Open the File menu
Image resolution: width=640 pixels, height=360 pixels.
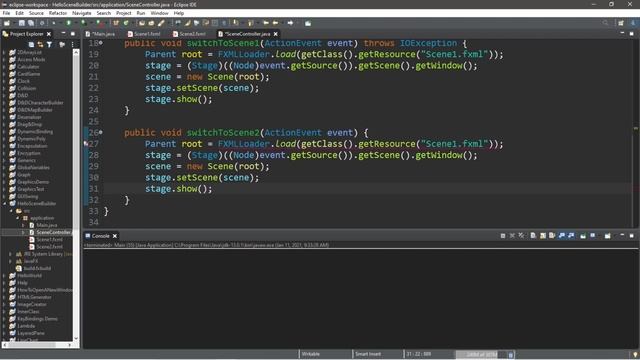click(7, 13)
